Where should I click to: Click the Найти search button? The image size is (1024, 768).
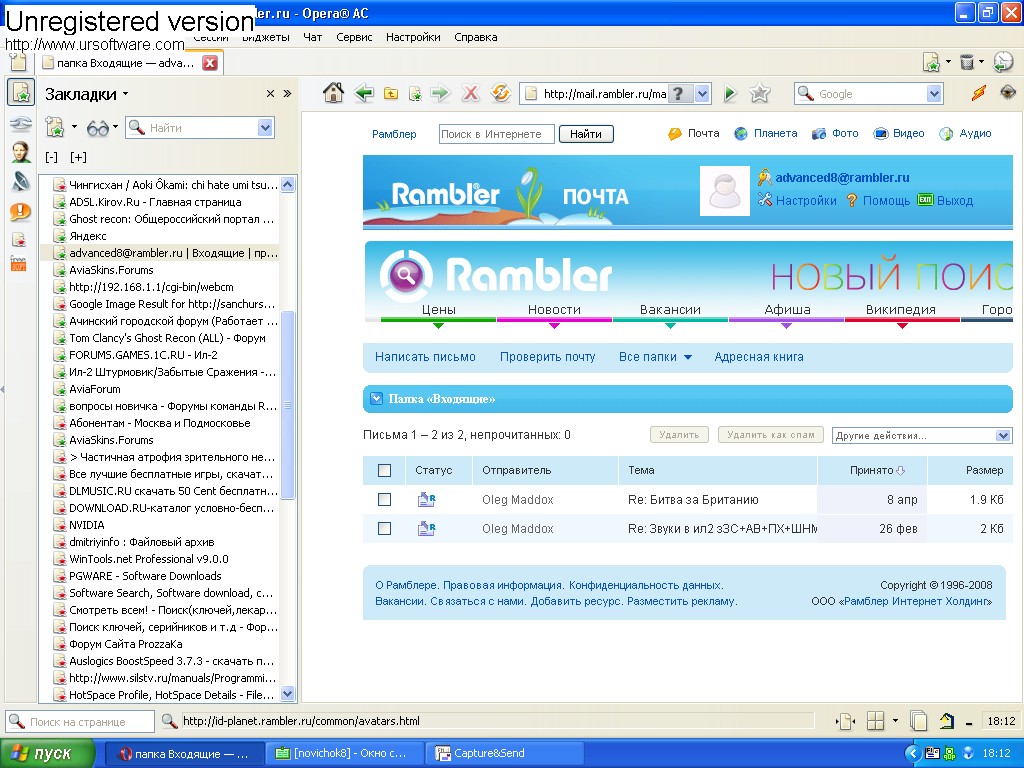pos(586,134)
